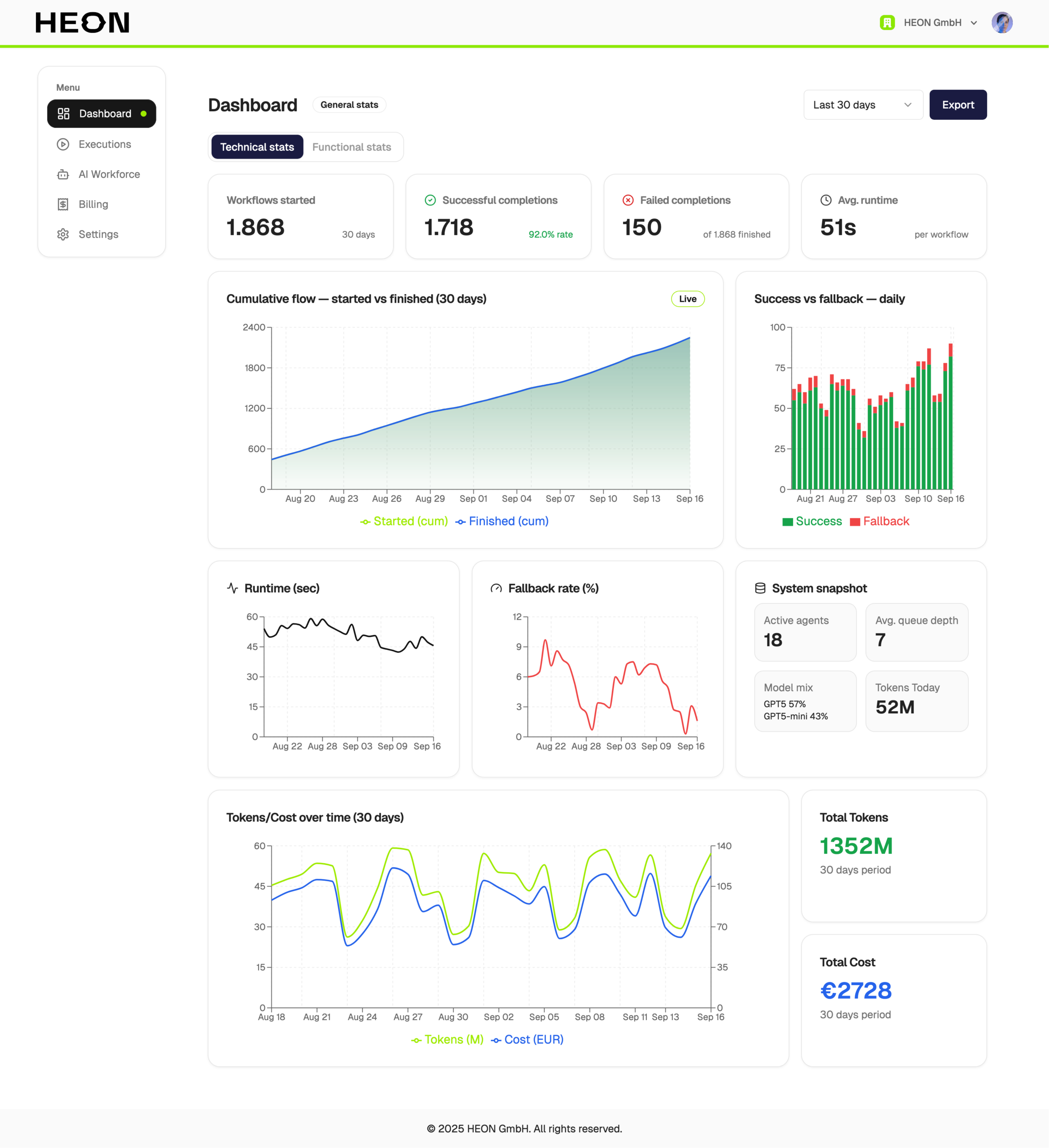Click the red Fallback legend swatch
1049x1148 pixels.
[x=855, y=522]
